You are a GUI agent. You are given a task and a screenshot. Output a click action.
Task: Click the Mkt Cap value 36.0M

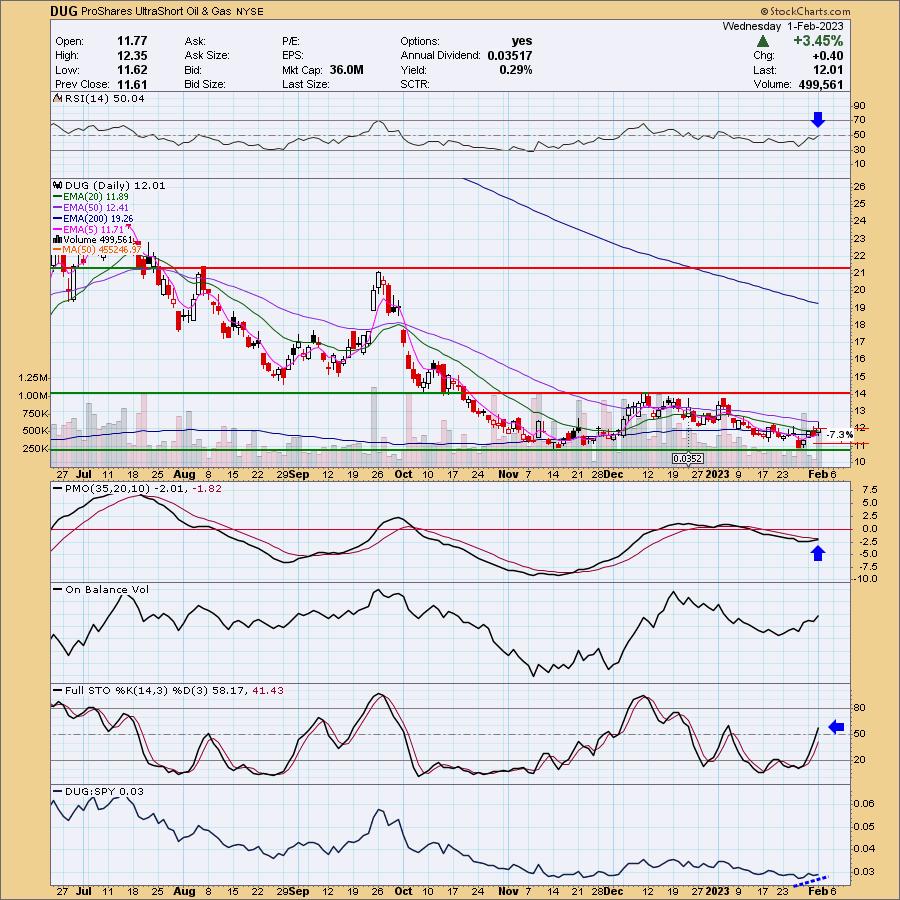pos(346,69)
